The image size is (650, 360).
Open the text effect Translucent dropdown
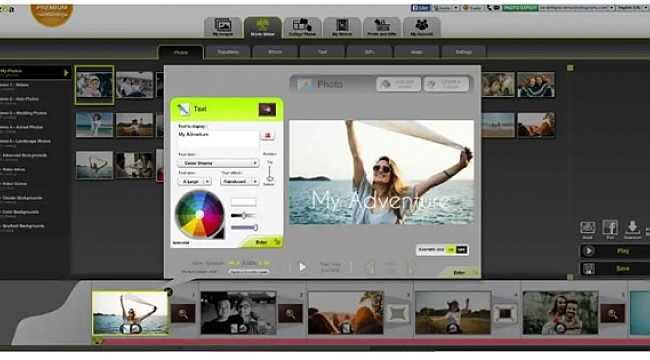(240, 181)
